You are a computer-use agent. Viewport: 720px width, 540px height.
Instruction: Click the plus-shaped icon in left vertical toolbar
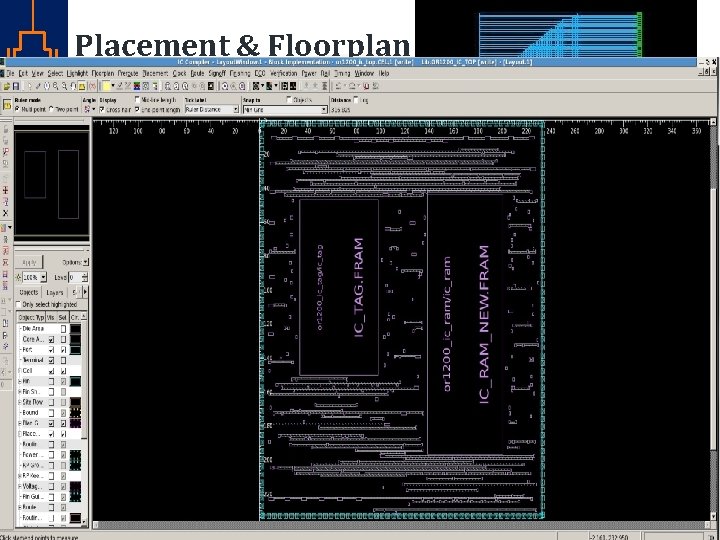(6, 190)
